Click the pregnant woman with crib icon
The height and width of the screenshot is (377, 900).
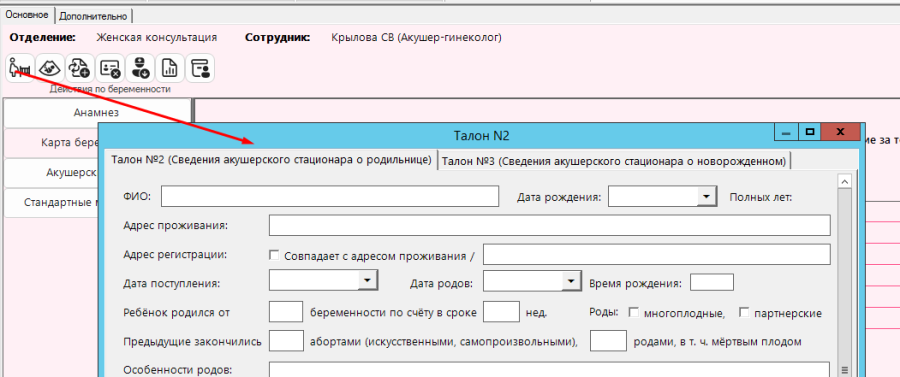(21, 69)
